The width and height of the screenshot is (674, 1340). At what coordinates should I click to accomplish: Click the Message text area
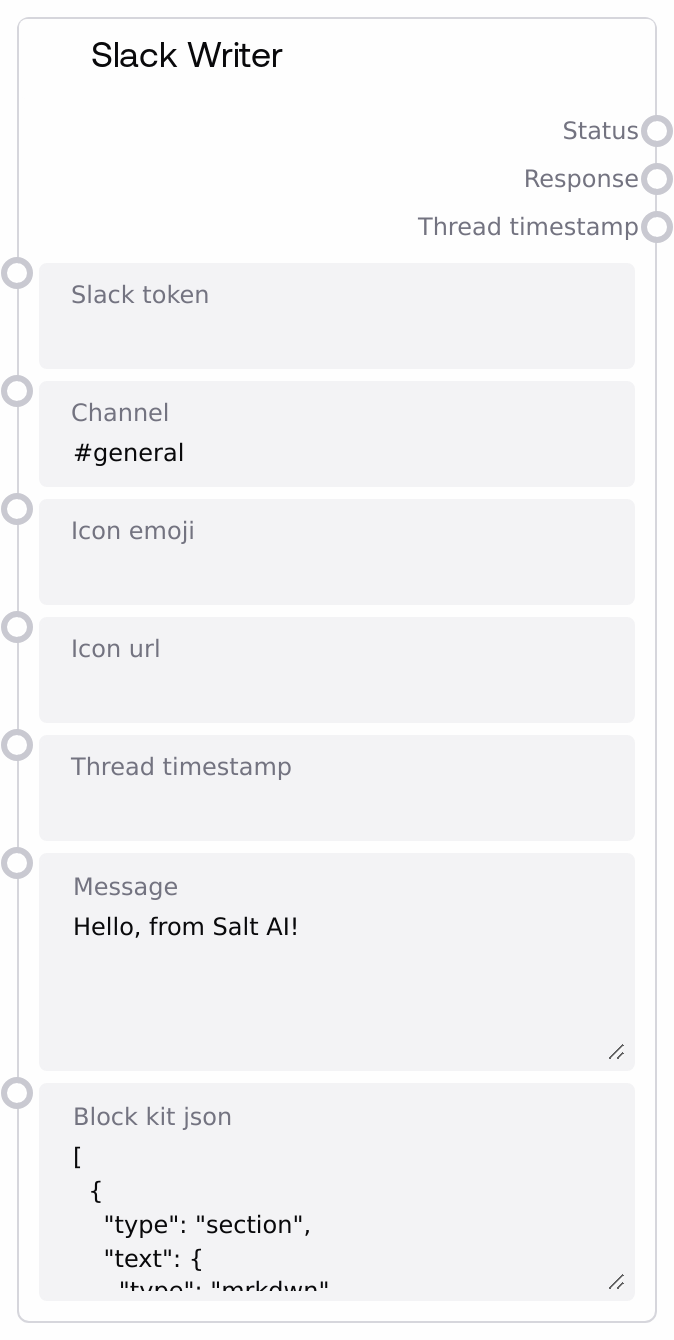(x=336, y=980)
